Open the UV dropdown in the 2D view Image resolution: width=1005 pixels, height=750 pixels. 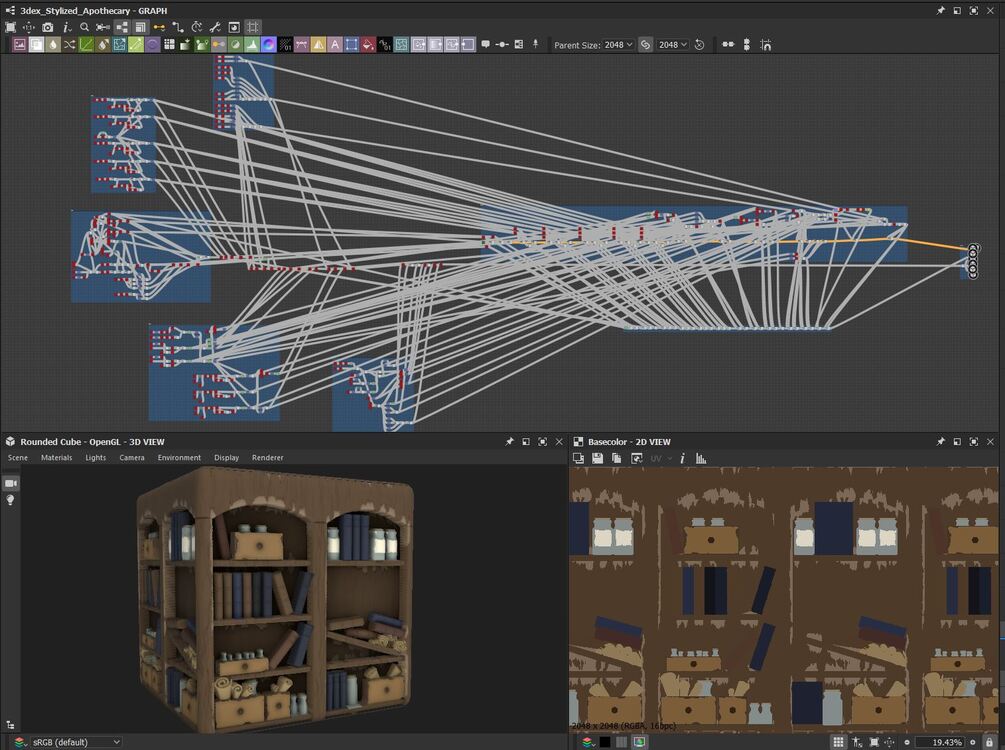(x=661, y=458)
